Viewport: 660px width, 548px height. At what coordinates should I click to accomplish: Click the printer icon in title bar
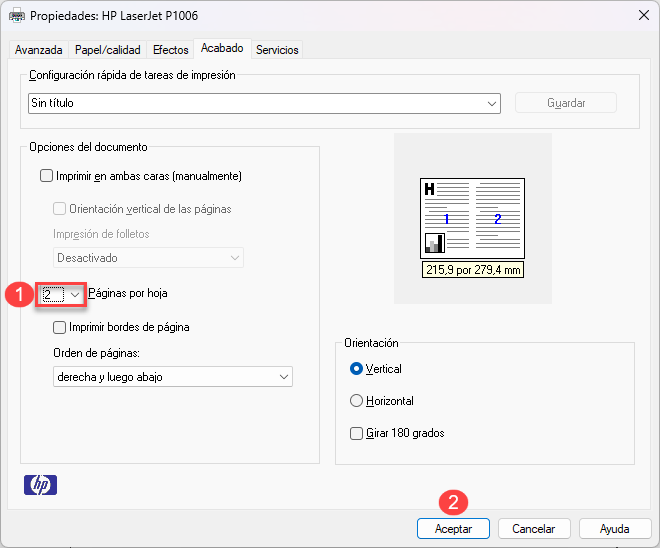(17, 16)
